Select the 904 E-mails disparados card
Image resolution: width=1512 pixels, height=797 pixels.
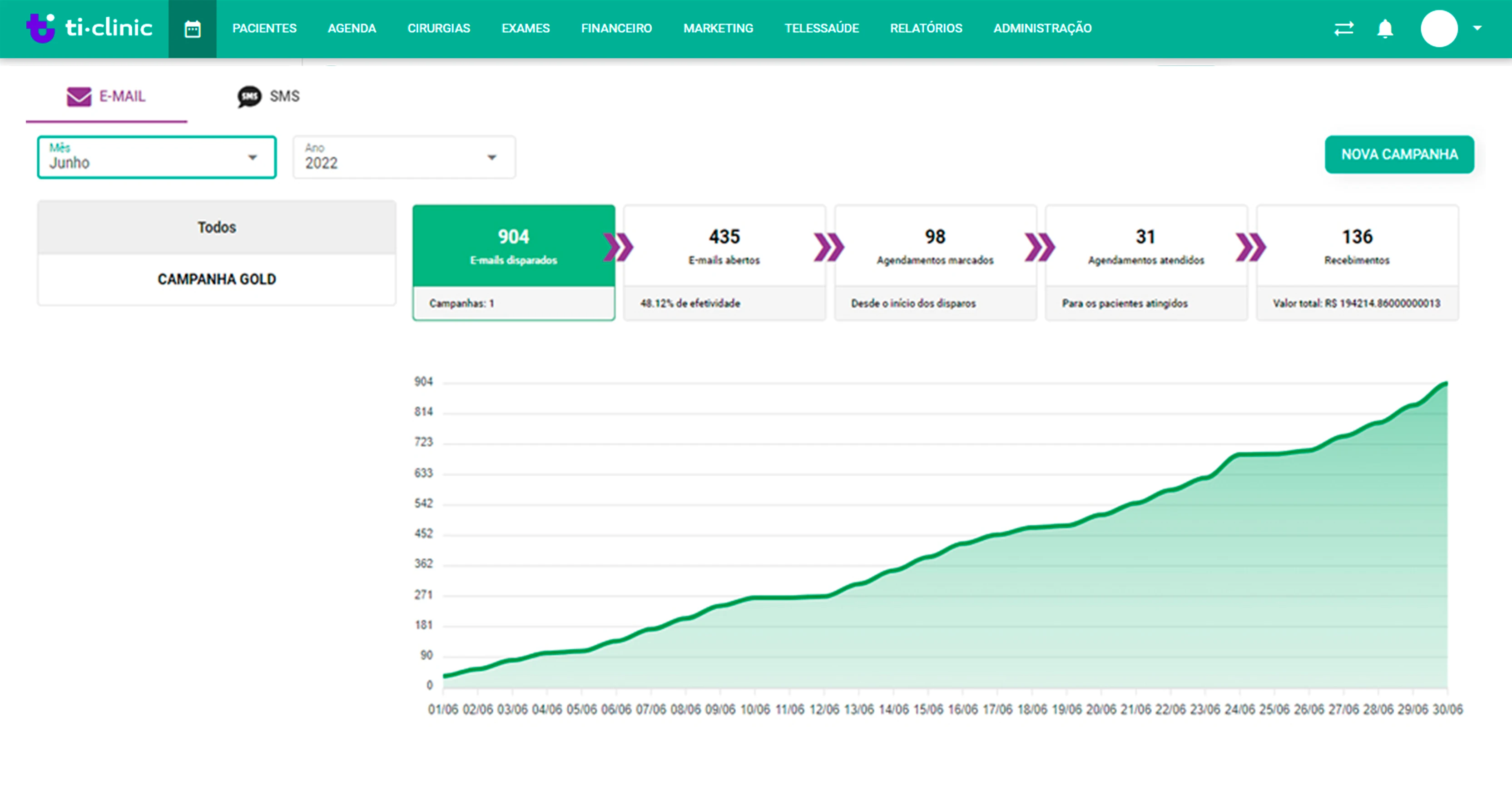tap(514, 262)
